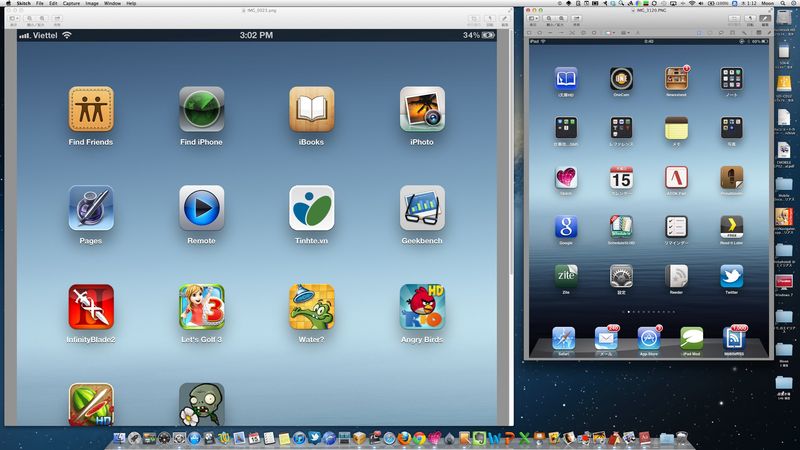Open the Help menu

[131, 3]
